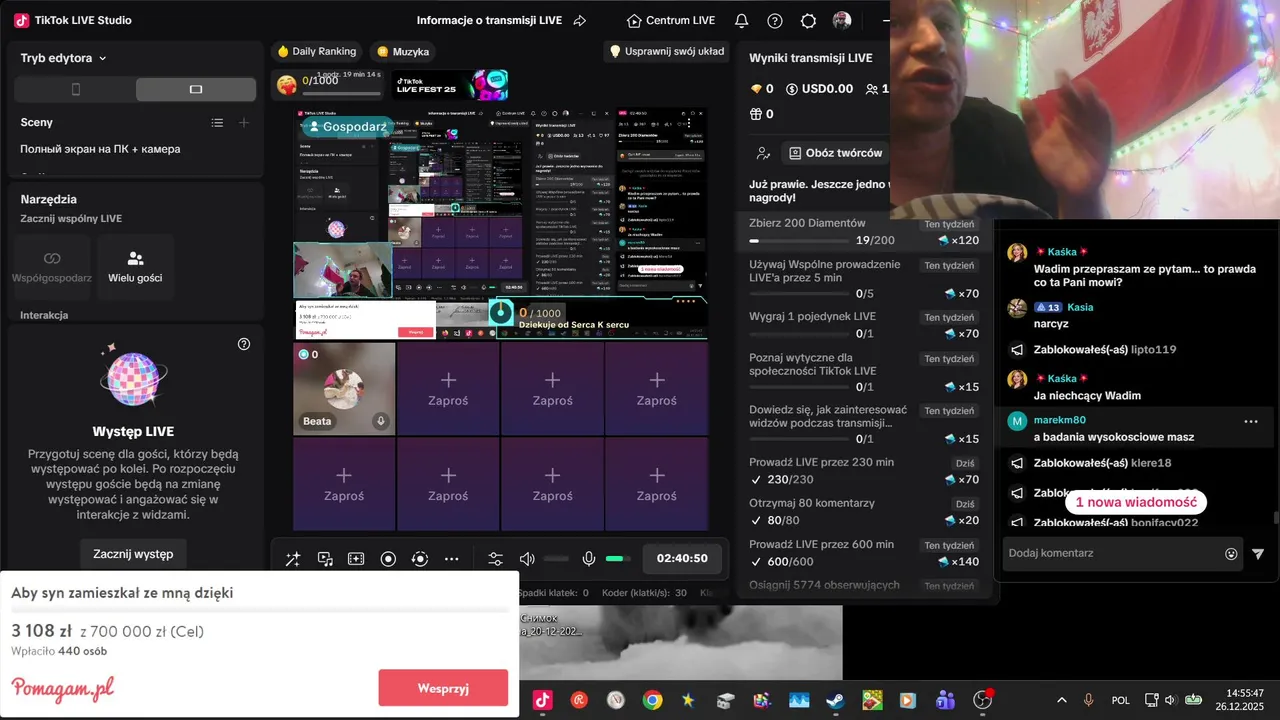Open the audio mixer sliders icon

495,559
